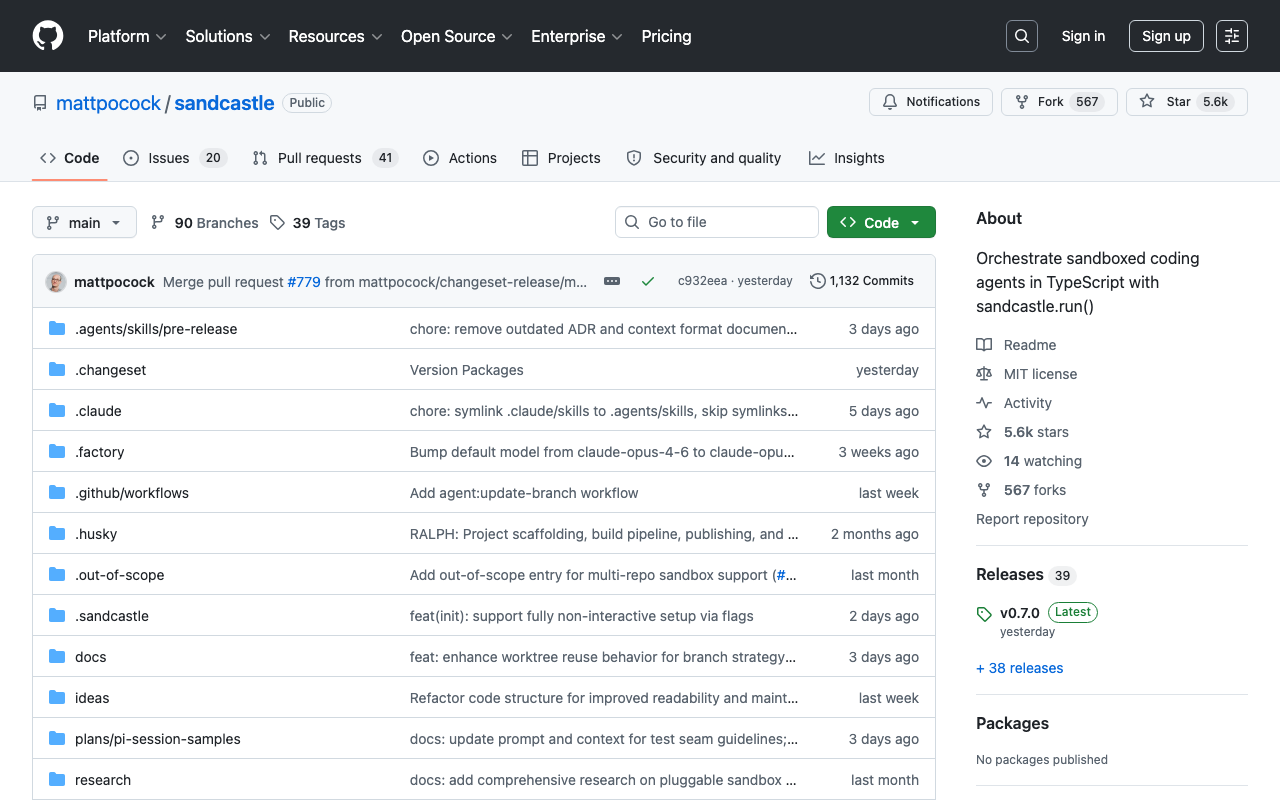The width and height of the screenshot is (1280, 800).
Task: Open appearance settings icon next to Sign up
Action: [1232, 36]
